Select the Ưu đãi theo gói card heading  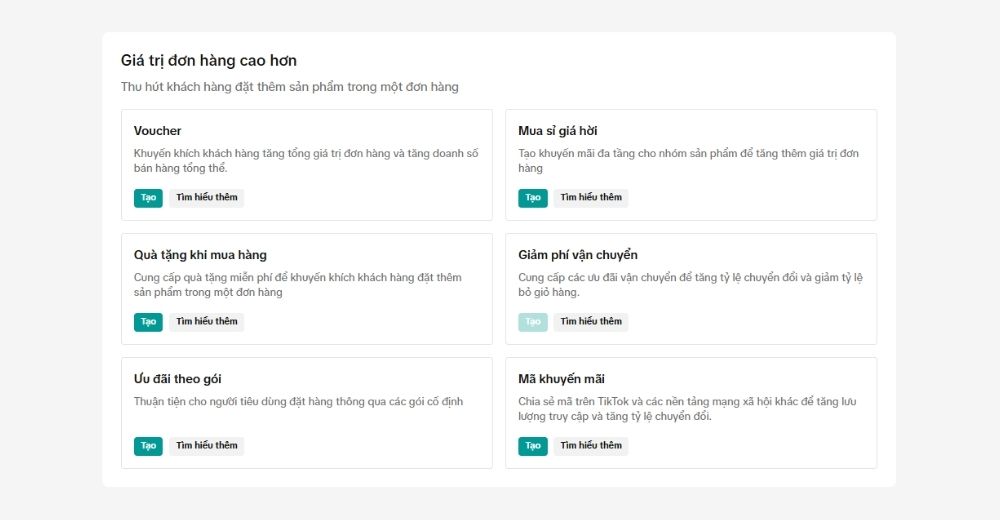pos(178,379)
